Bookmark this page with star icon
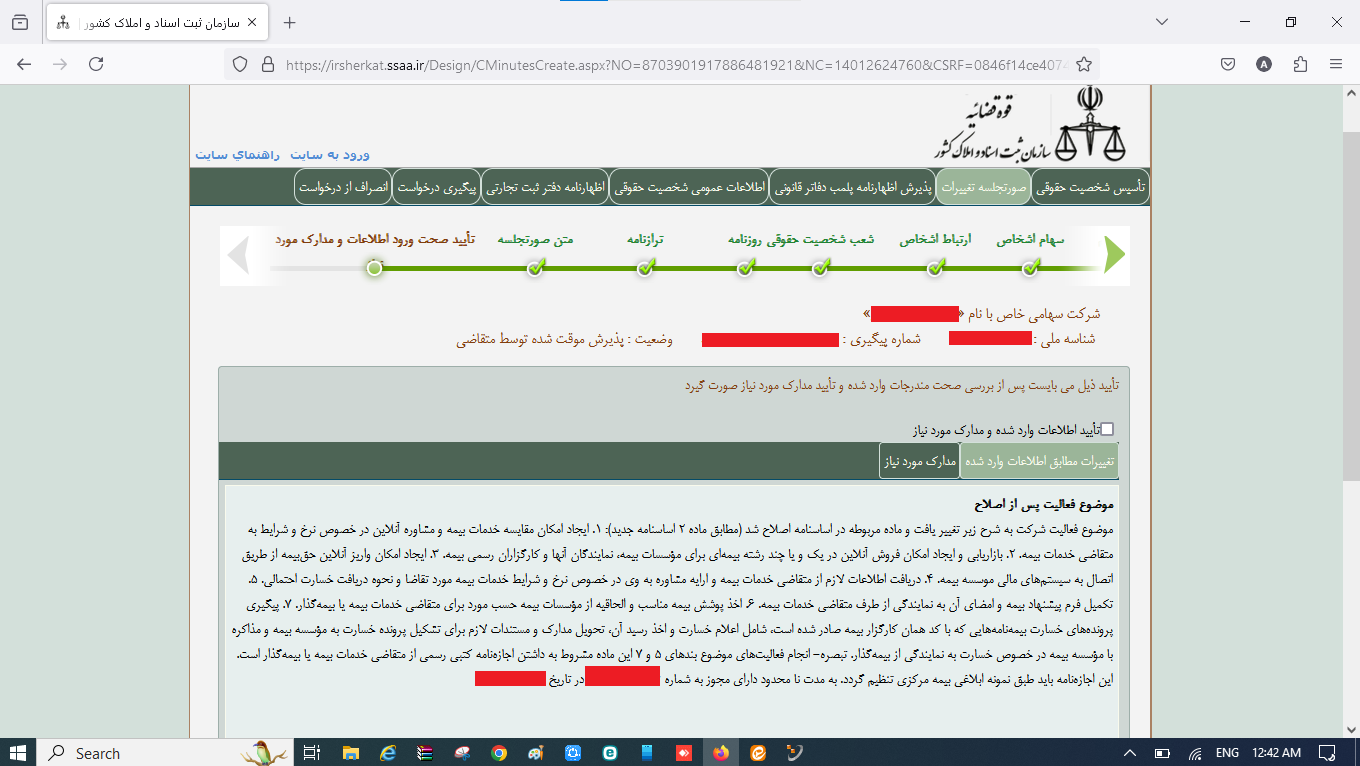This screenshot has height=766, width=1360. coord(1083,64)
